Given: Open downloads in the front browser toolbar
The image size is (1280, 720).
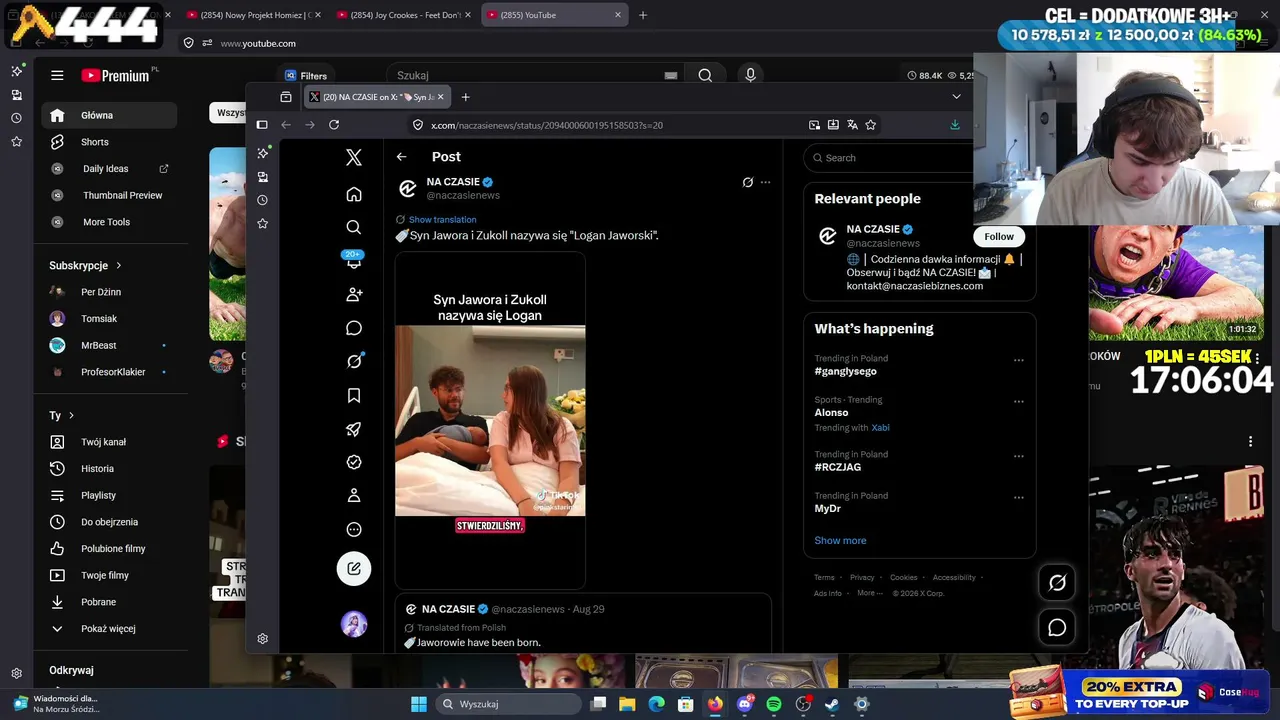Looking at the screenshot, I should coord(955,125).
